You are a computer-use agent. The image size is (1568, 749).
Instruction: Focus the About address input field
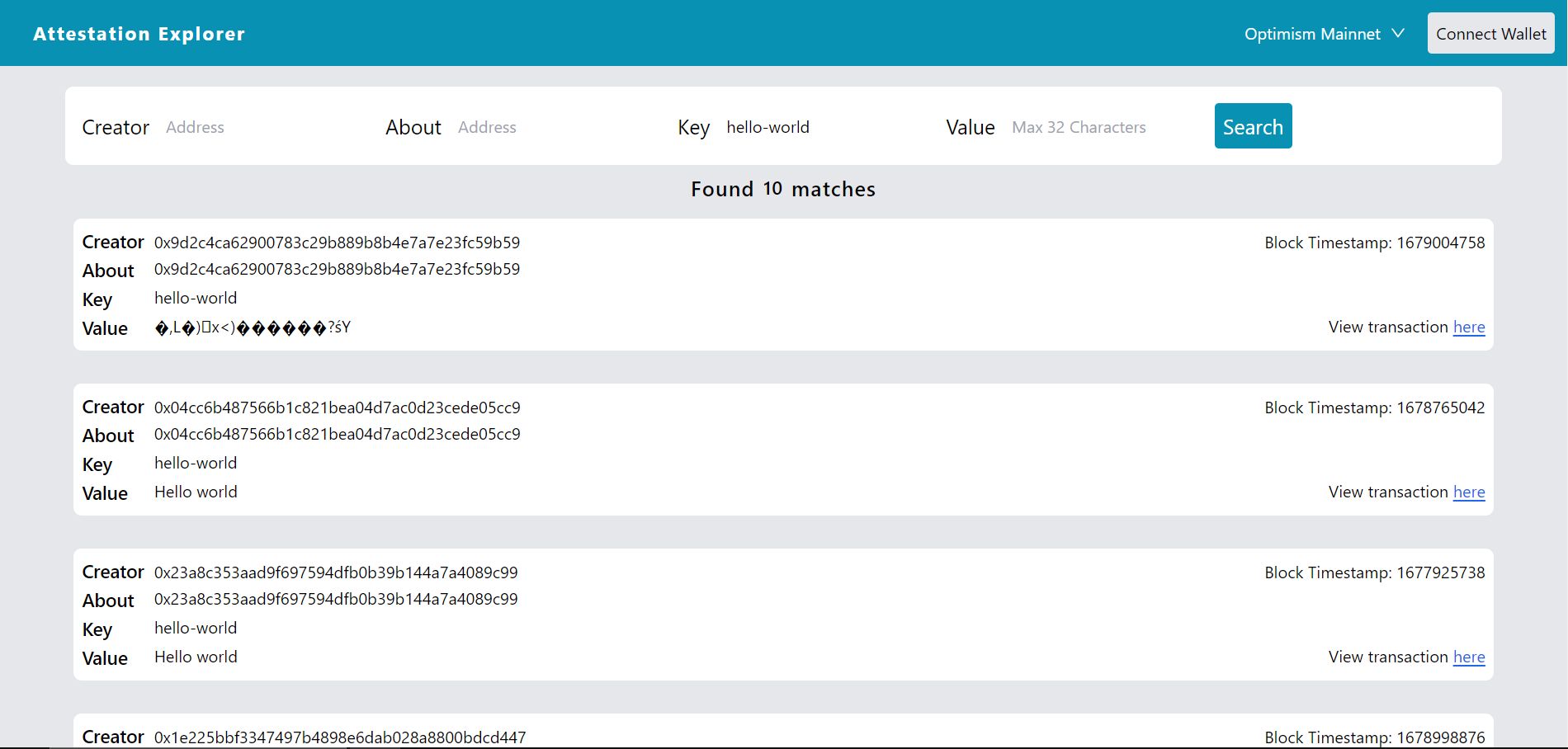556,127
